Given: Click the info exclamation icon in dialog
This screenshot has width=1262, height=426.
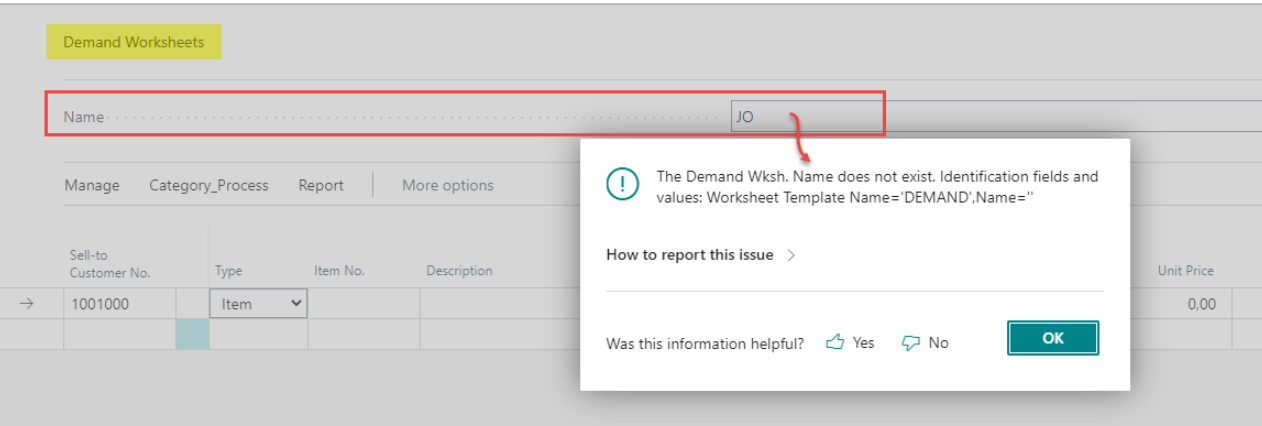Looking at the screenshot, I should click(622, 183).
